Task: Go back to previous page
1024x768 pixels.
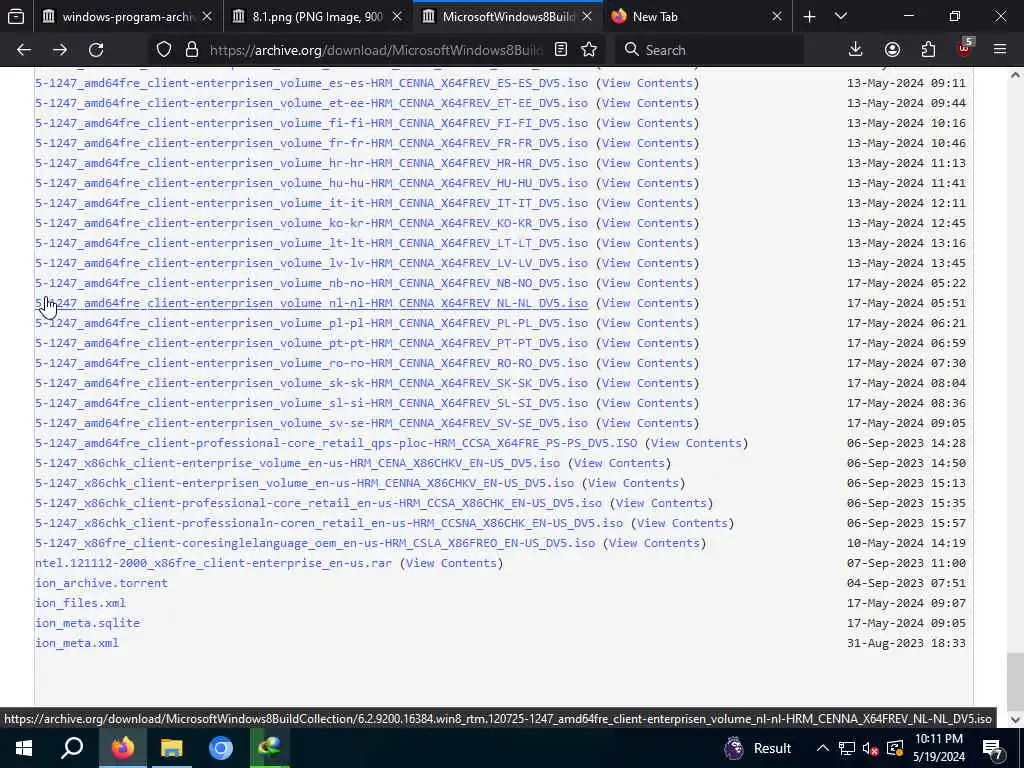Action: point(24,50)
